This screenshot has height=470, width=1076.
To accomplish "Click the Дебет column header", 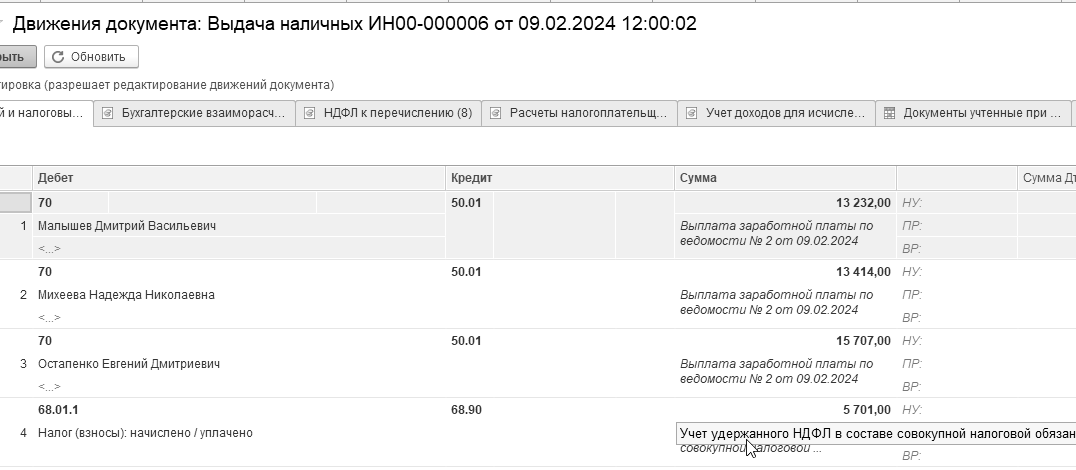I will [x=239, y=178].
